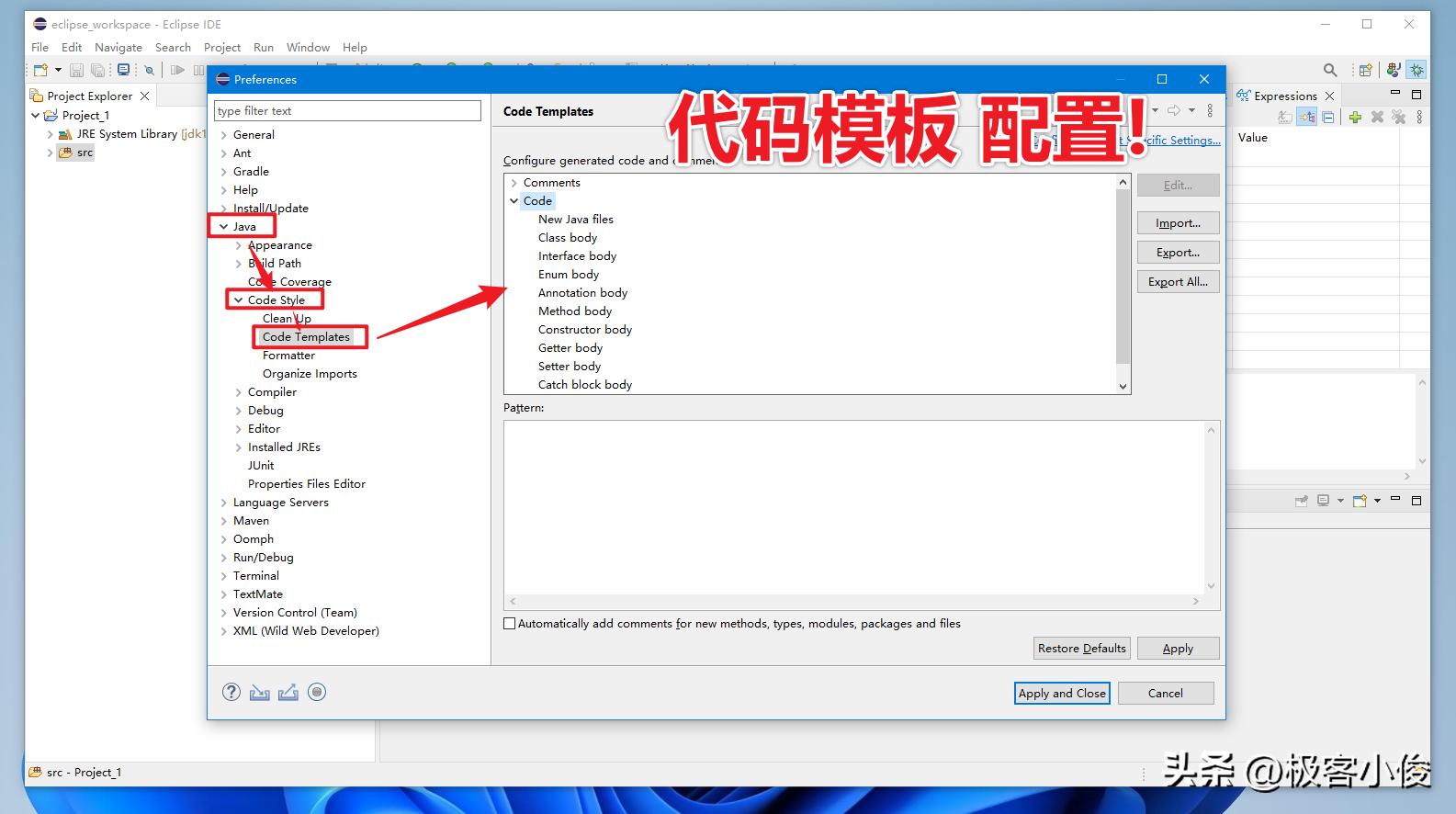Click the Skip All Breakpoints icon

click(149, 70)
